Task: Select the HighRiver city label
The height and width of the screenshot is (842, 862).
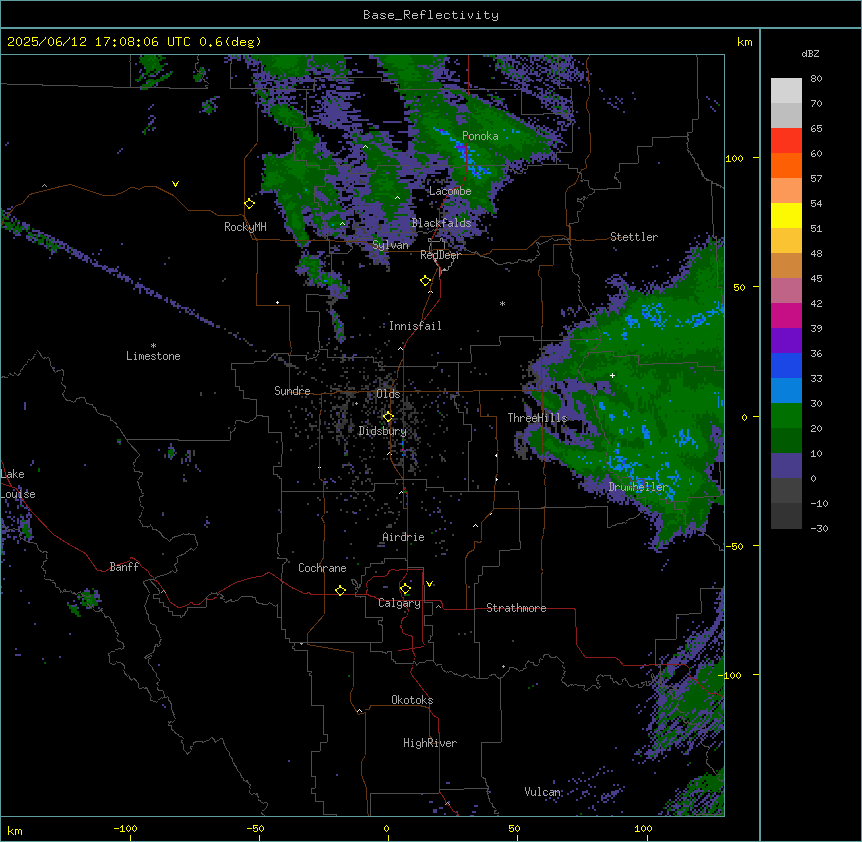Action: tap(430, 743)
